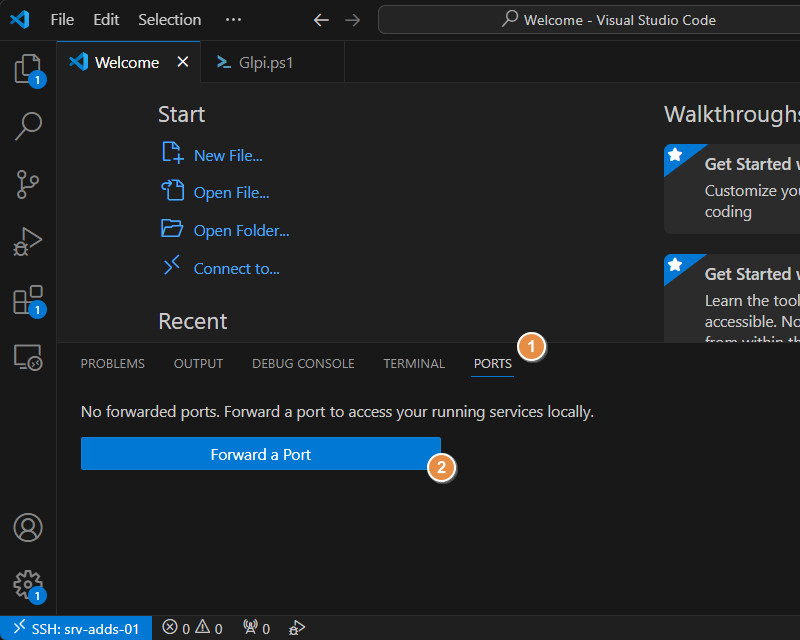Open the Accounts menu icon
Screen dimensions: 800x640
point(28,528)
